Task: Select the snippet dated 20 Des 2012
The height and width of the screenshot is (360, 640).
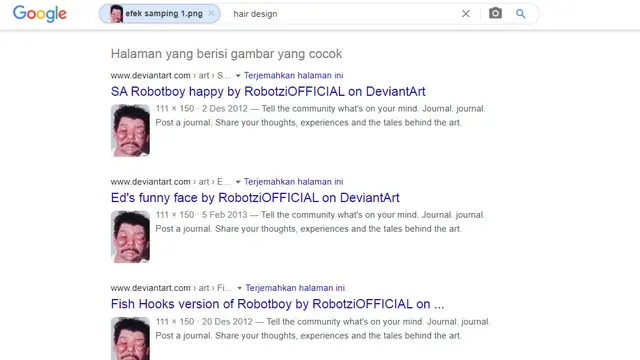Action: pos(323,329)
